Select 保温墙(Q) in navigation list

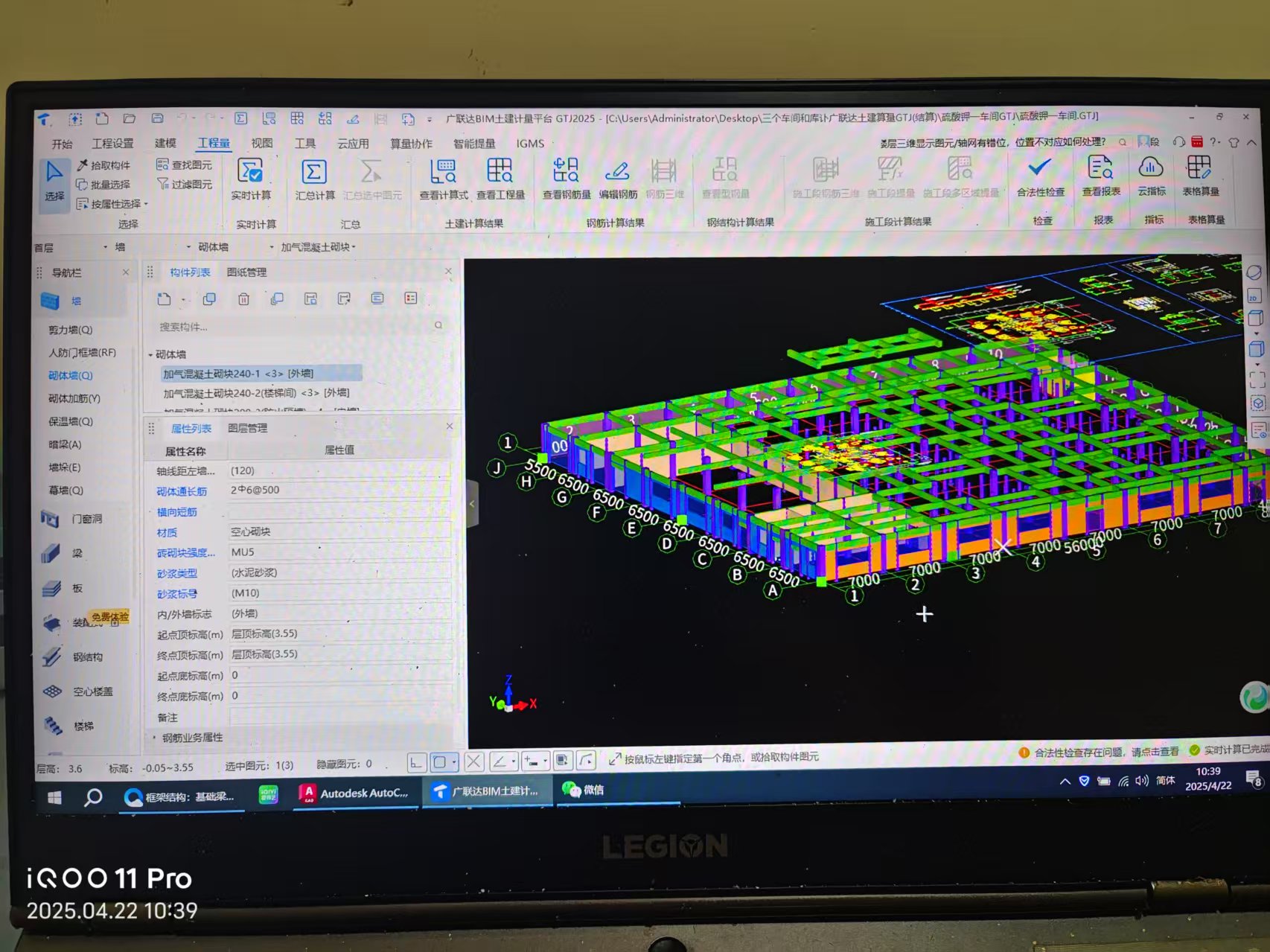[x=70, y=421]
